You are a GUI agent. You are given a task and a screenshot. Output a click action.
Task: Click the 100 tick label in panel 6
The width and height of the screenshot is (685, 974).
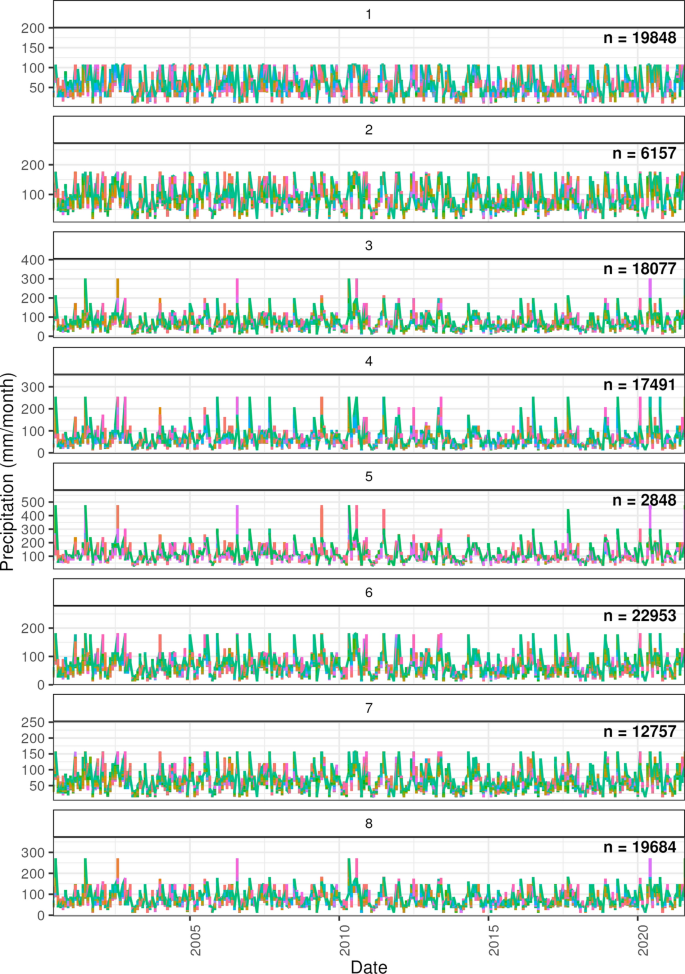33,657
